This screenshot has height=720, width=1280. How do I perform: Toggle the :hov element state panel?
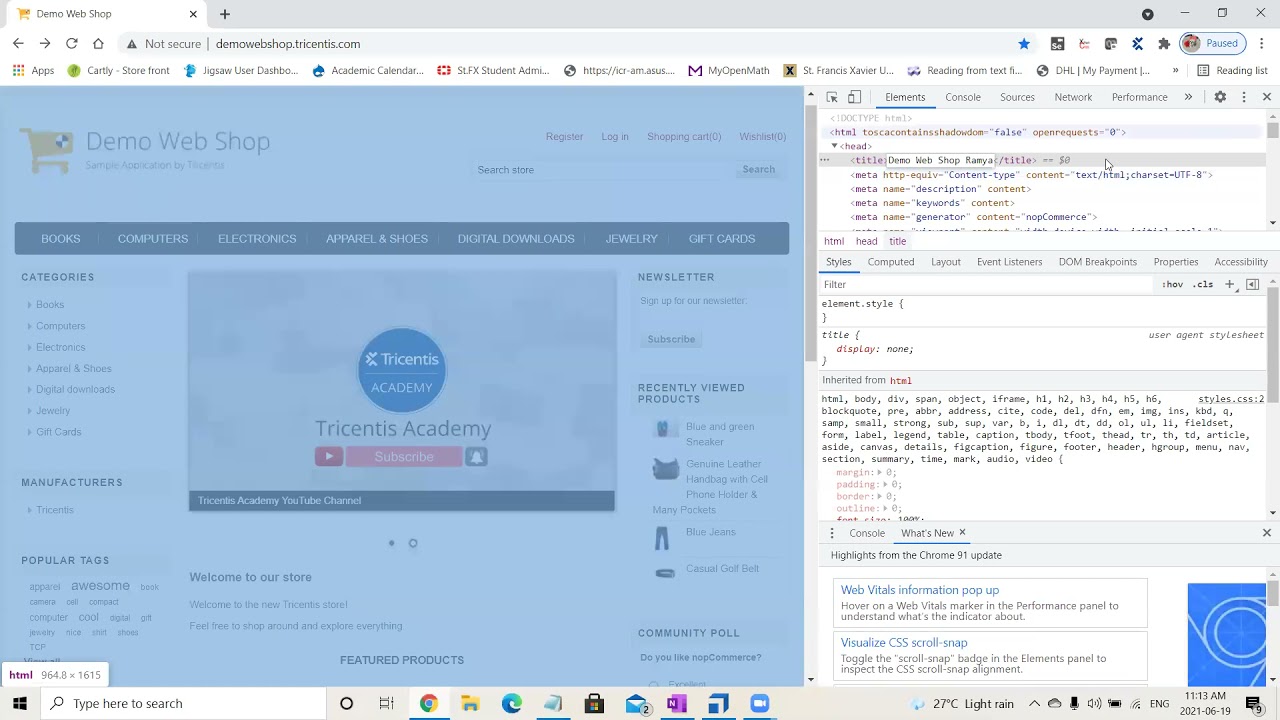(x=1172, y=285)
